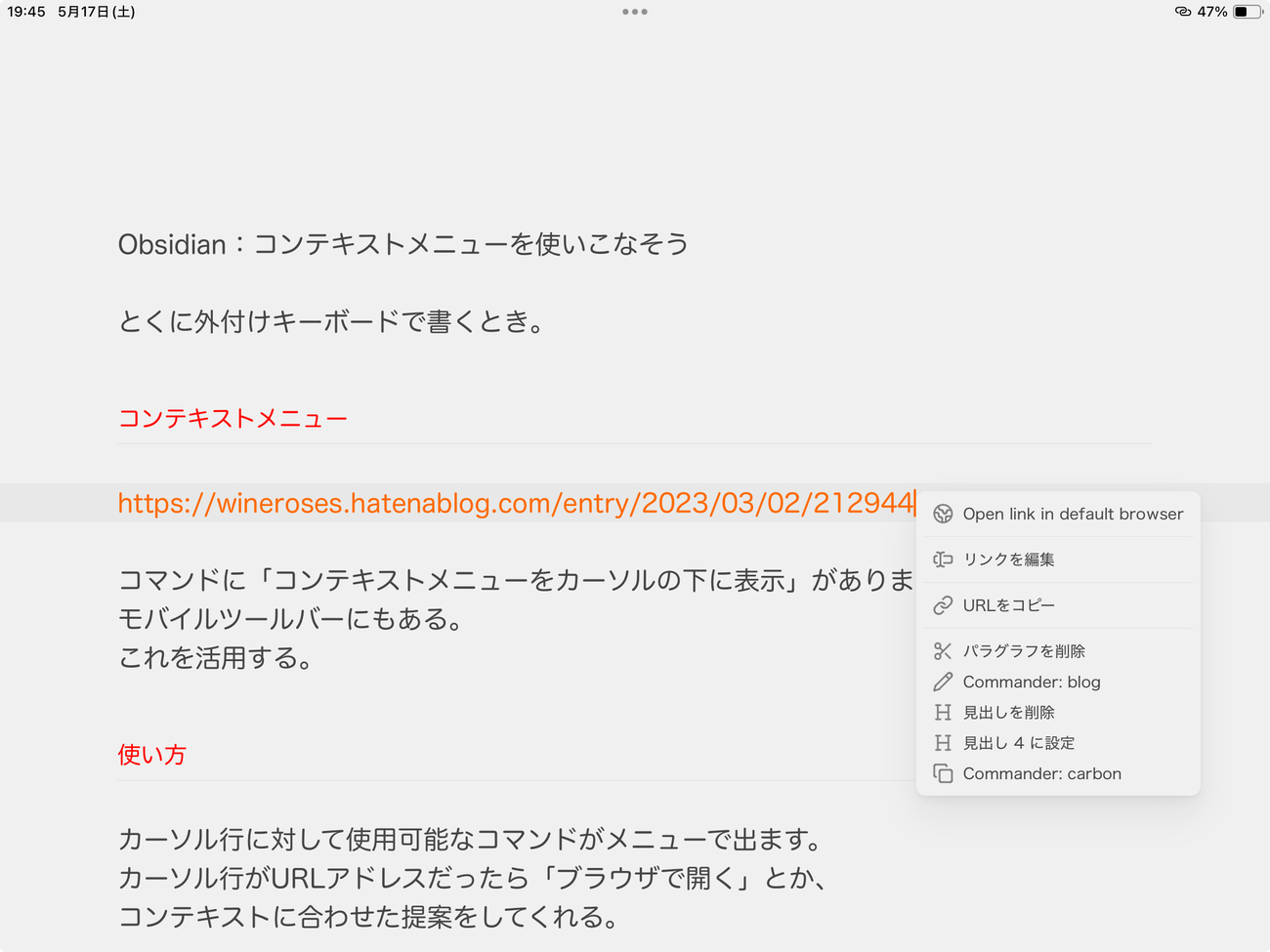The width and height of the screenshot is (1270, 952).
Task: Click the line starting コマンドに「コンテキストメニューを
Action: pos(516,580)
